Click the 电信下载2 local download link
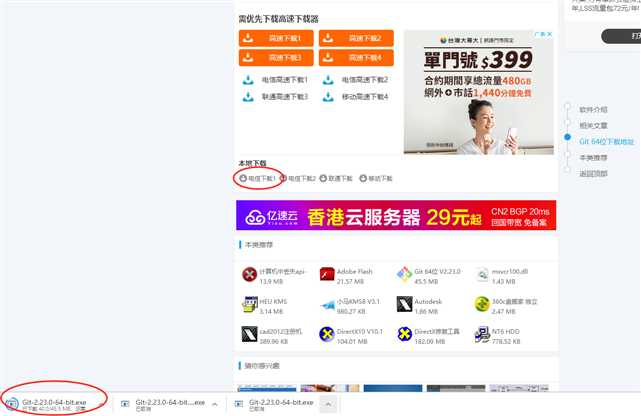 pos(298,178)
